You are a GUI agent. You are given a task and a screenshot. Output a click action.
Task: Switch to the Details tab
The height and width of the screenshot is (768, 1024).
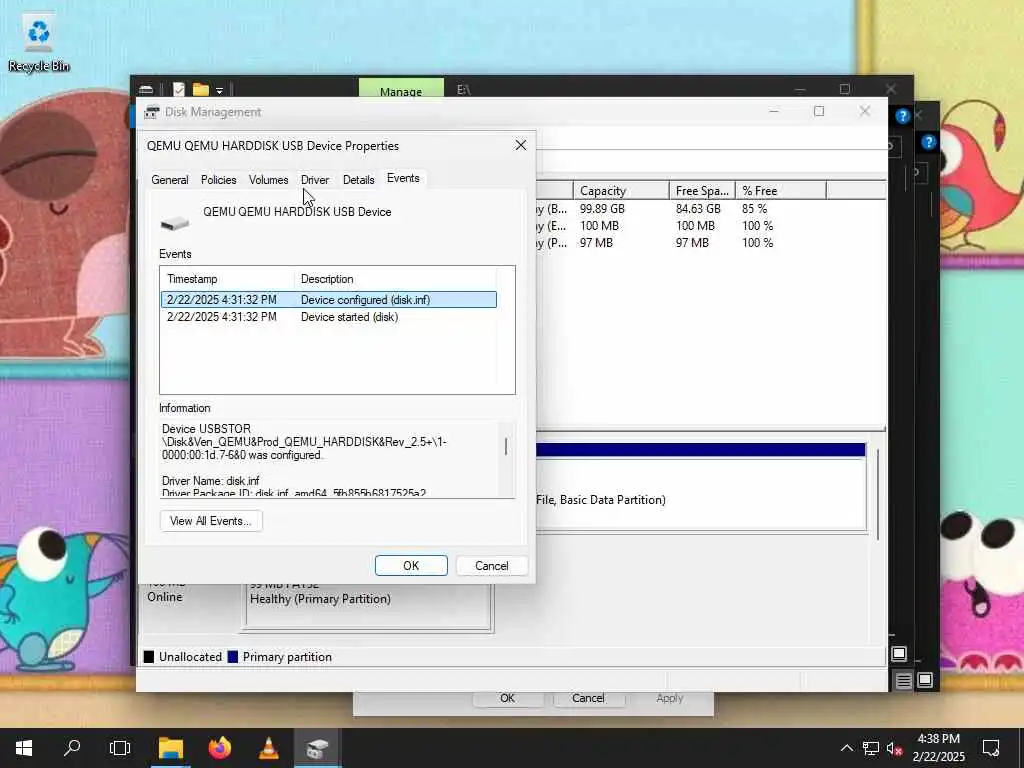[x=359, y=180]
